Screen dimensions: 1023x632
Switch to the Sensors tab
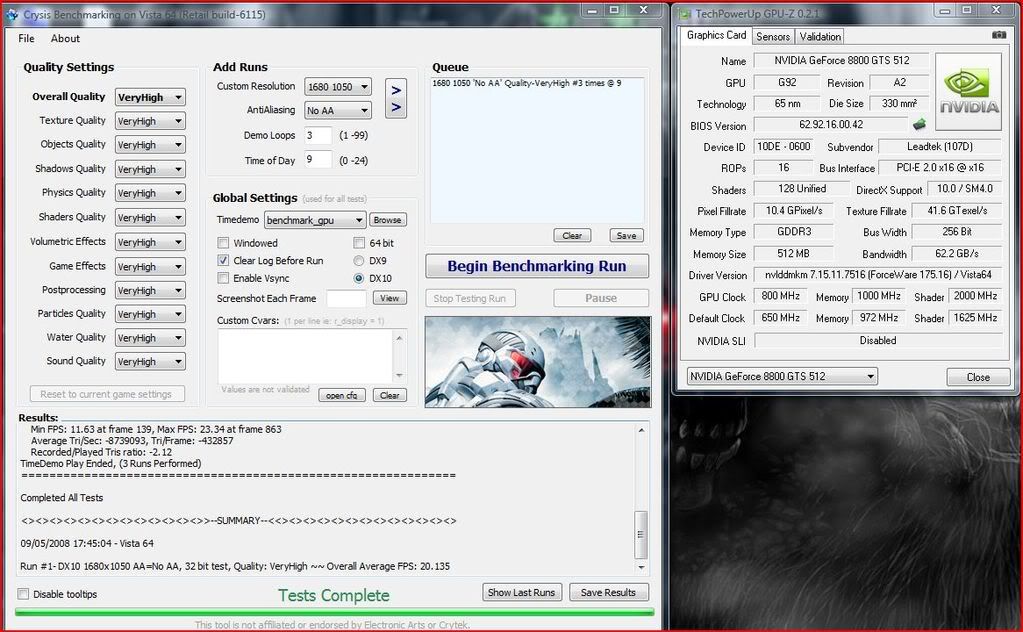click(x=772, y=36)
